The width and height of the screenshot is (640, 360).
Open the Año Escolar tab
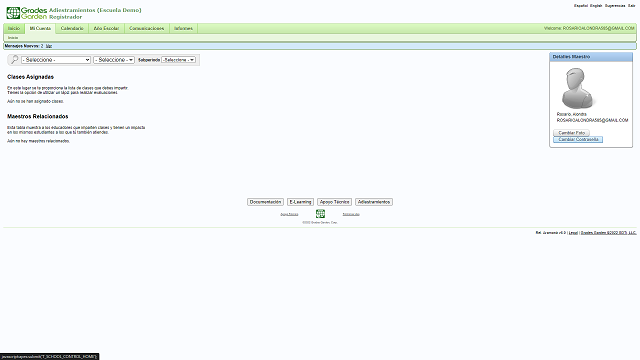[x=106, y=29]
